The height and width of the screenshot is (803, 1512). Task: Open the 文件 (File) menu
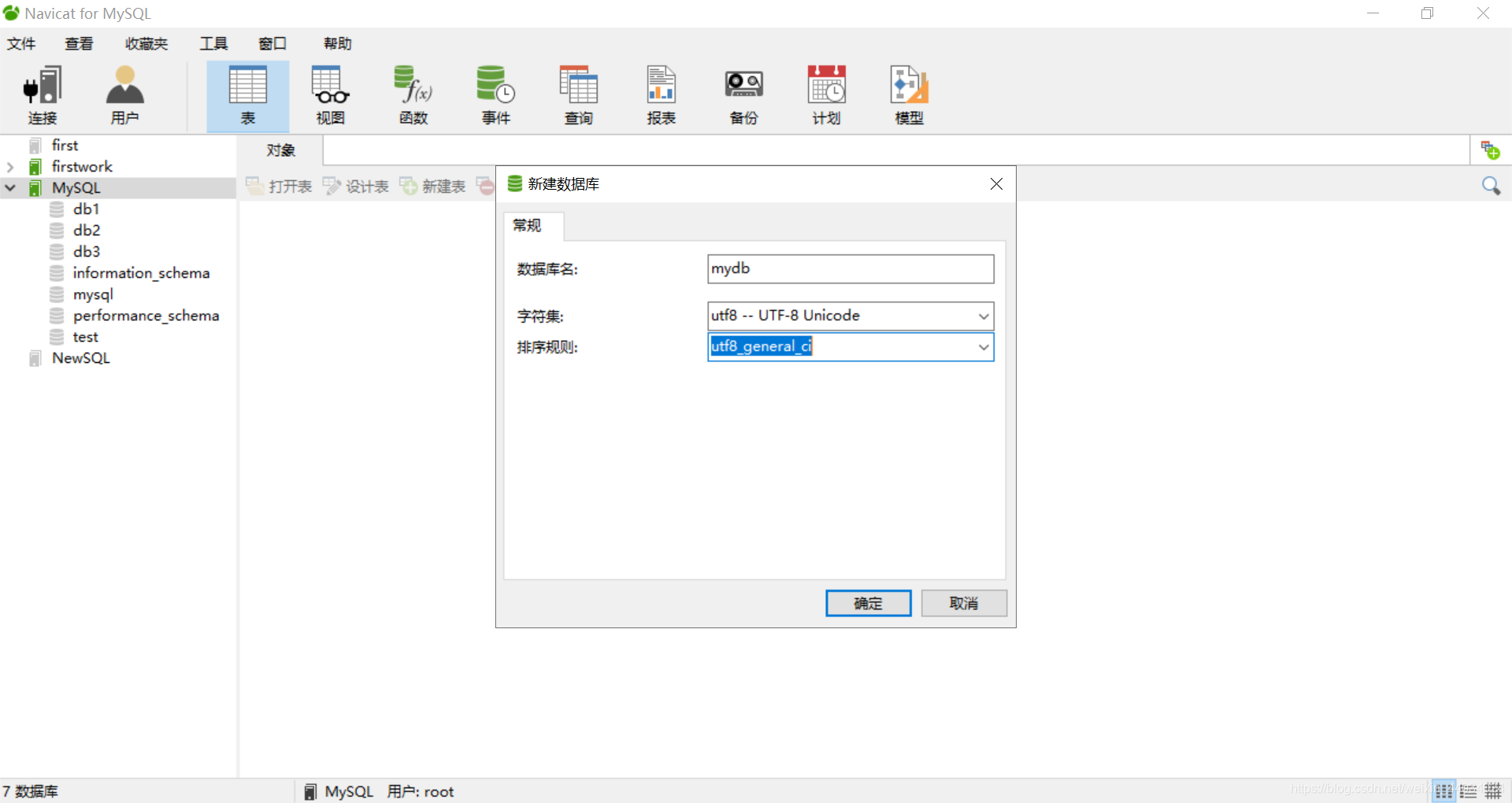(x=21, y=44)
